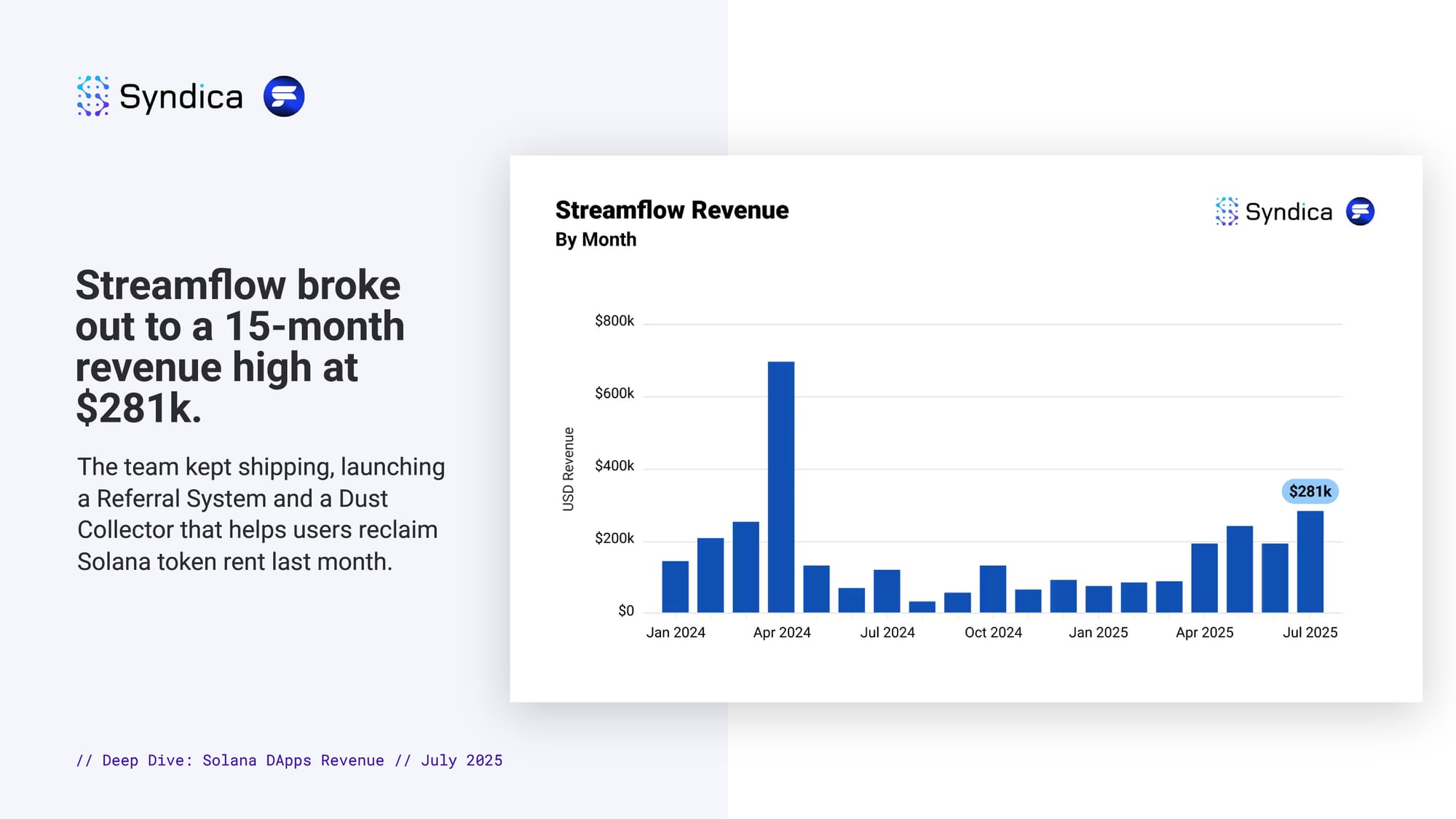This screenshot has width=1456, height=819.
Task: Click the '$0' y-axis label
Action: tap(626, 611)
